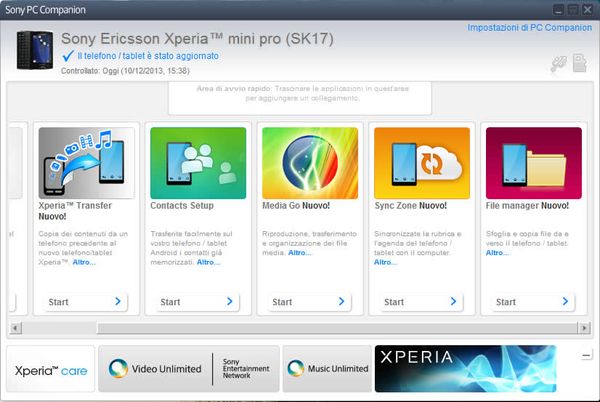This screenshot has height=402, width=600.
Task: Minimize the Sony PC Companion window
Action: pyautogui.click(x=558, y=10)
